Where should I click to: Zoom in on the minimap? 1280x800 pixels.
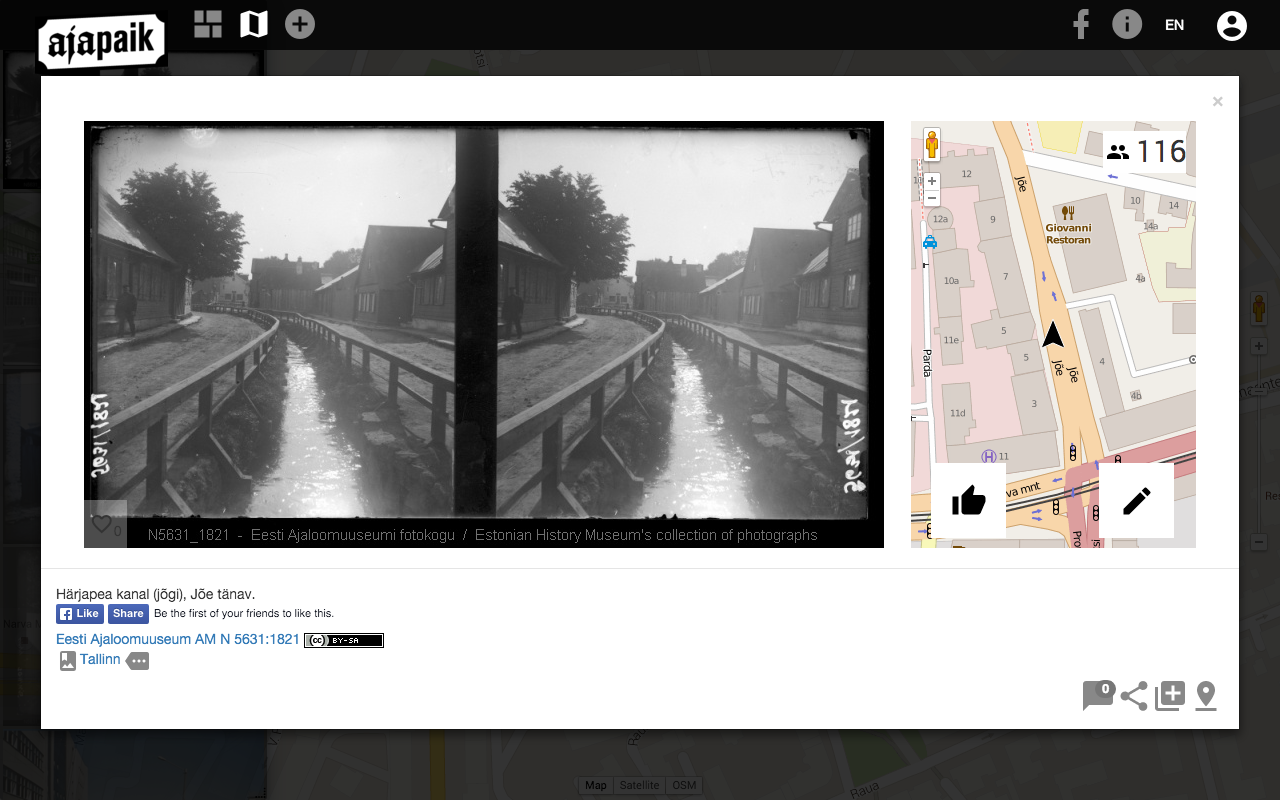pos(932,181)
